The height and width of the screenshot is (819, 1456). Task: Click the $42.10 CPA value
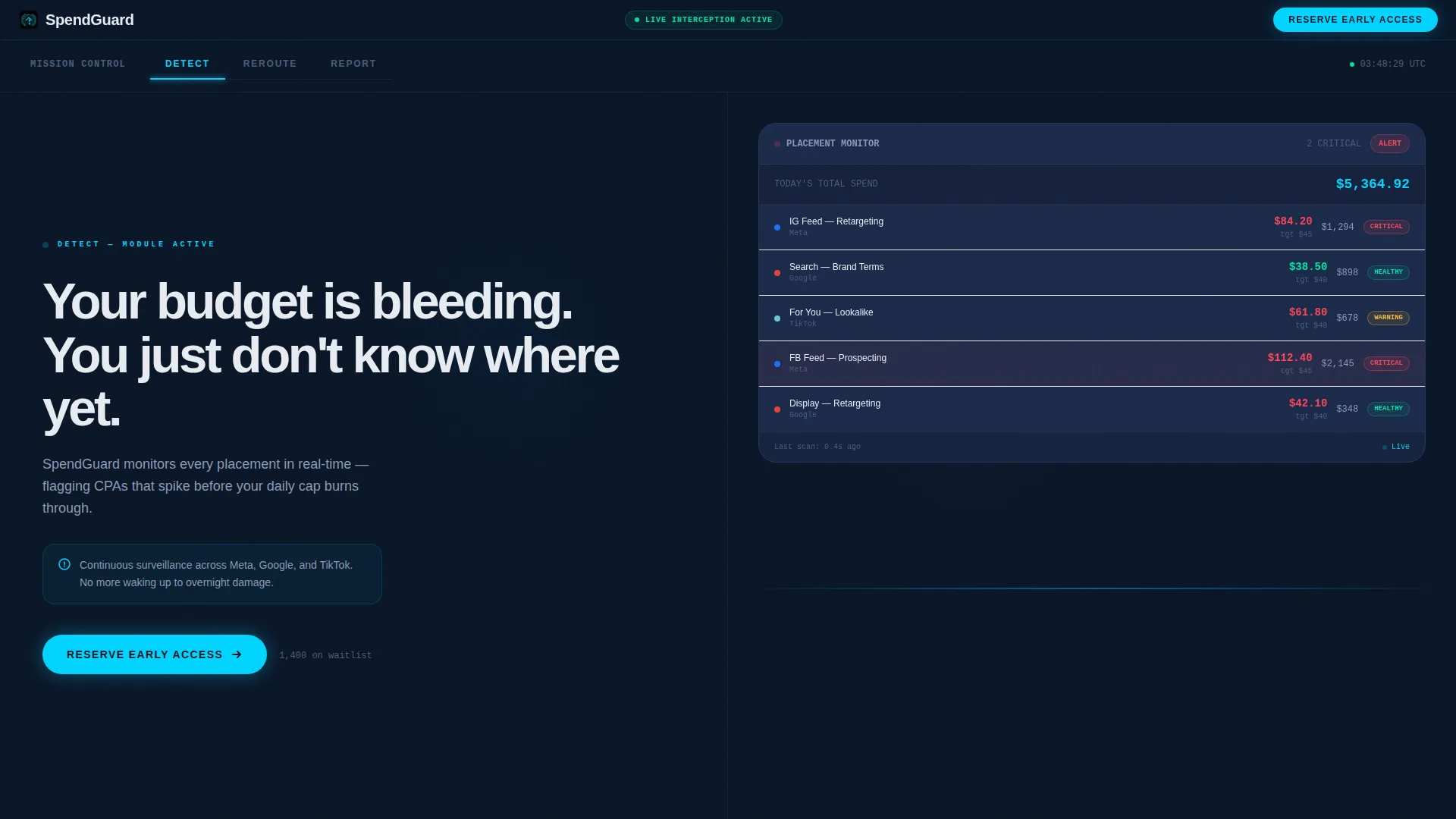(1308, 403)
